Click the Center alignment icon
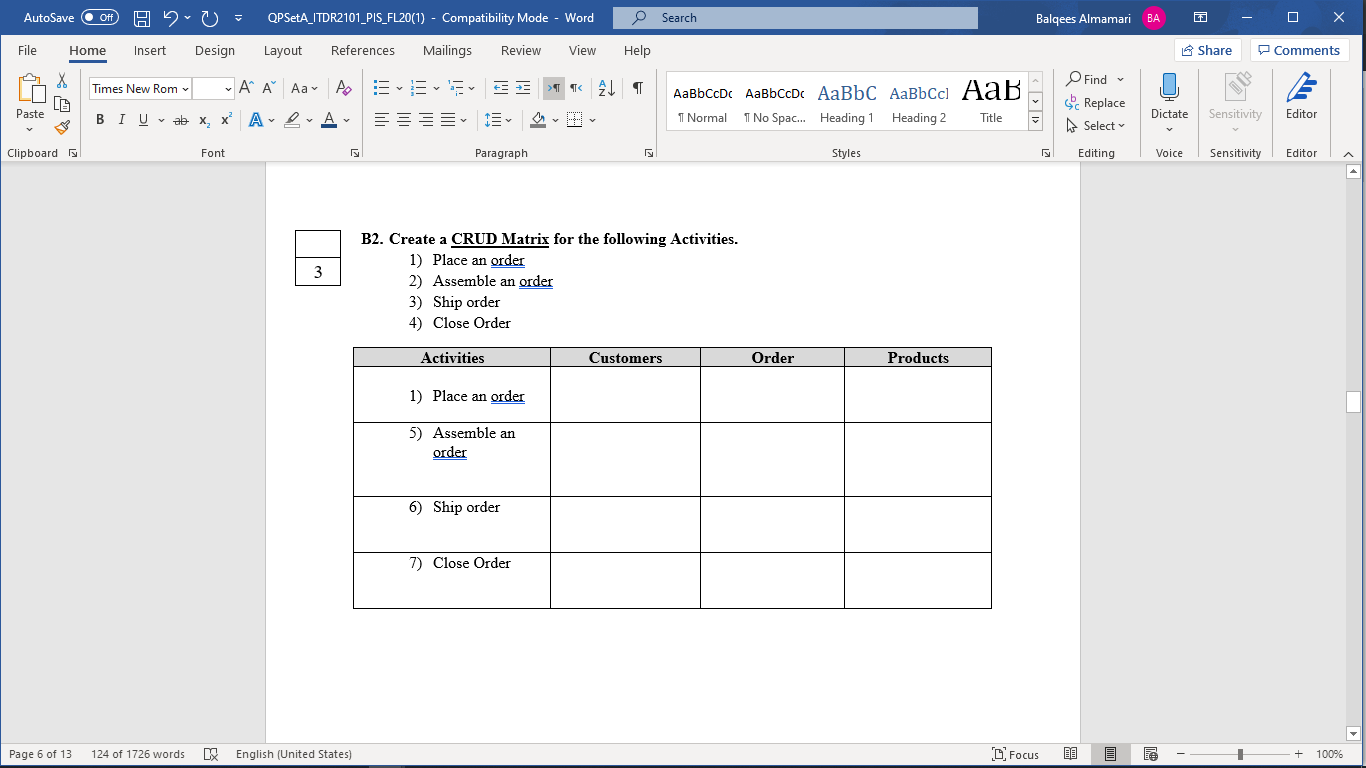Screen dimensions: 1366x768 click(x=404, y=120)
